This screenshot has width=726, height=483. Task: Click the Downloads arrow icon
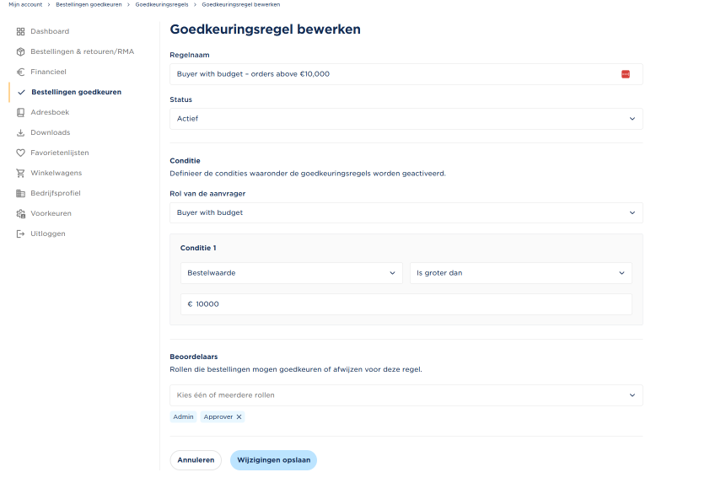[x=20, y=132]
